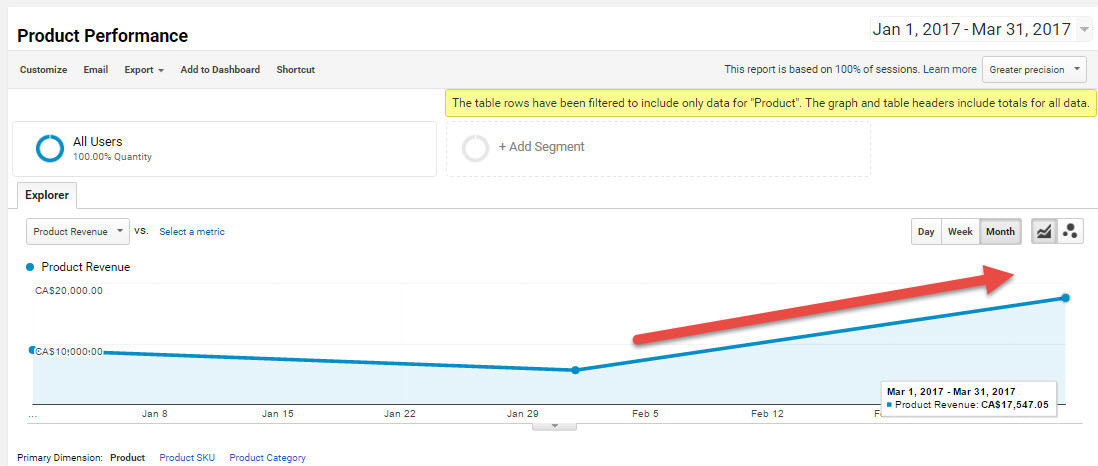Image resolution: width=1098 pixels, height=466 pixels.
Task: Click Select a metric link
Action: tap(192, 232)
